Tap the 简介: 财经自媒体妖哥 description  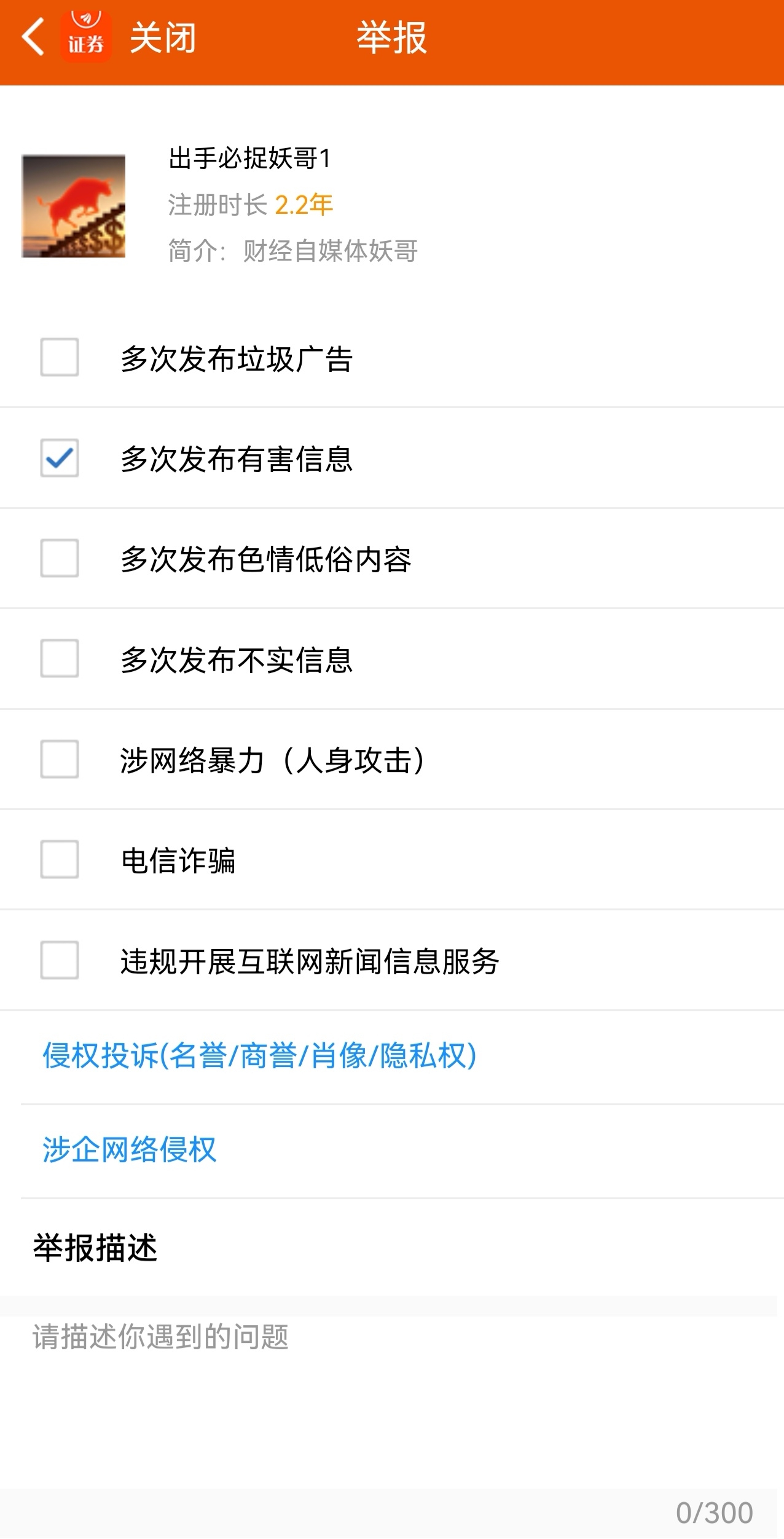[x=293, y=251]
